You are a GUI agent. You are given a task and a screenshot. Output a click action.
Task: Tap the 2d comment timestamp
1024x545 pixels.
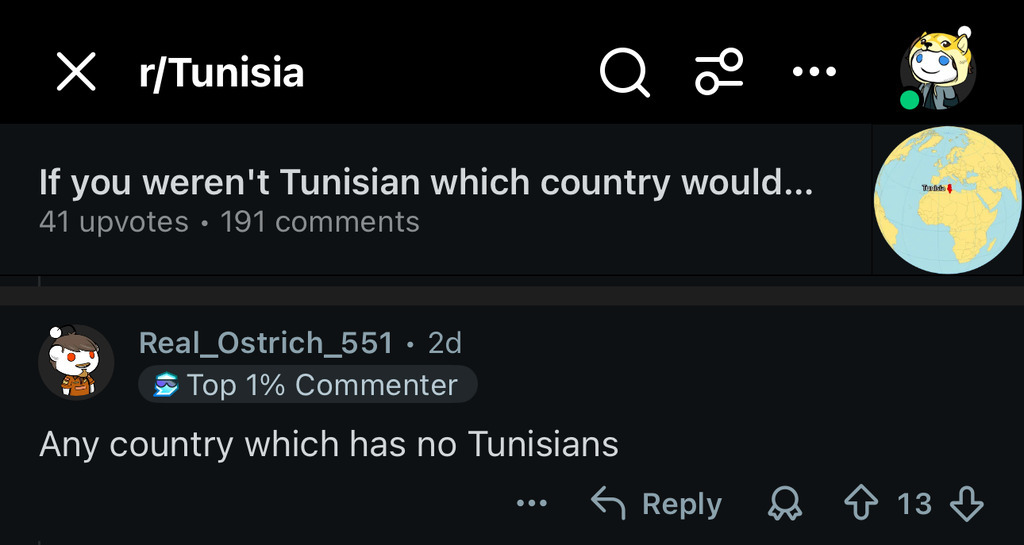[x=445, y=343]
